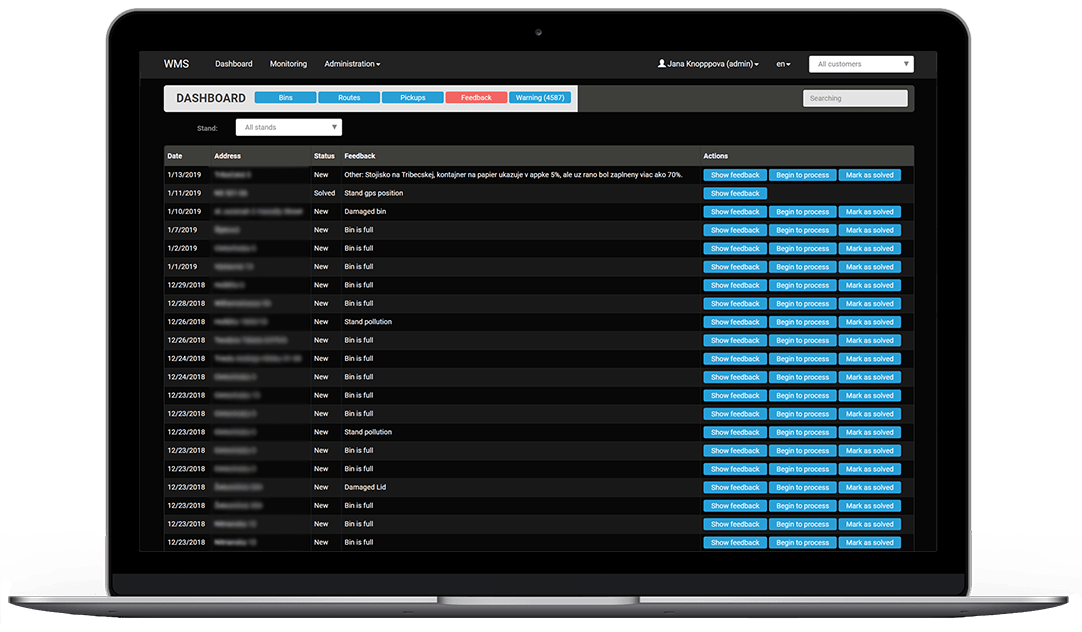
Task: Open the en language selector
Action: (x=783, y=64)
